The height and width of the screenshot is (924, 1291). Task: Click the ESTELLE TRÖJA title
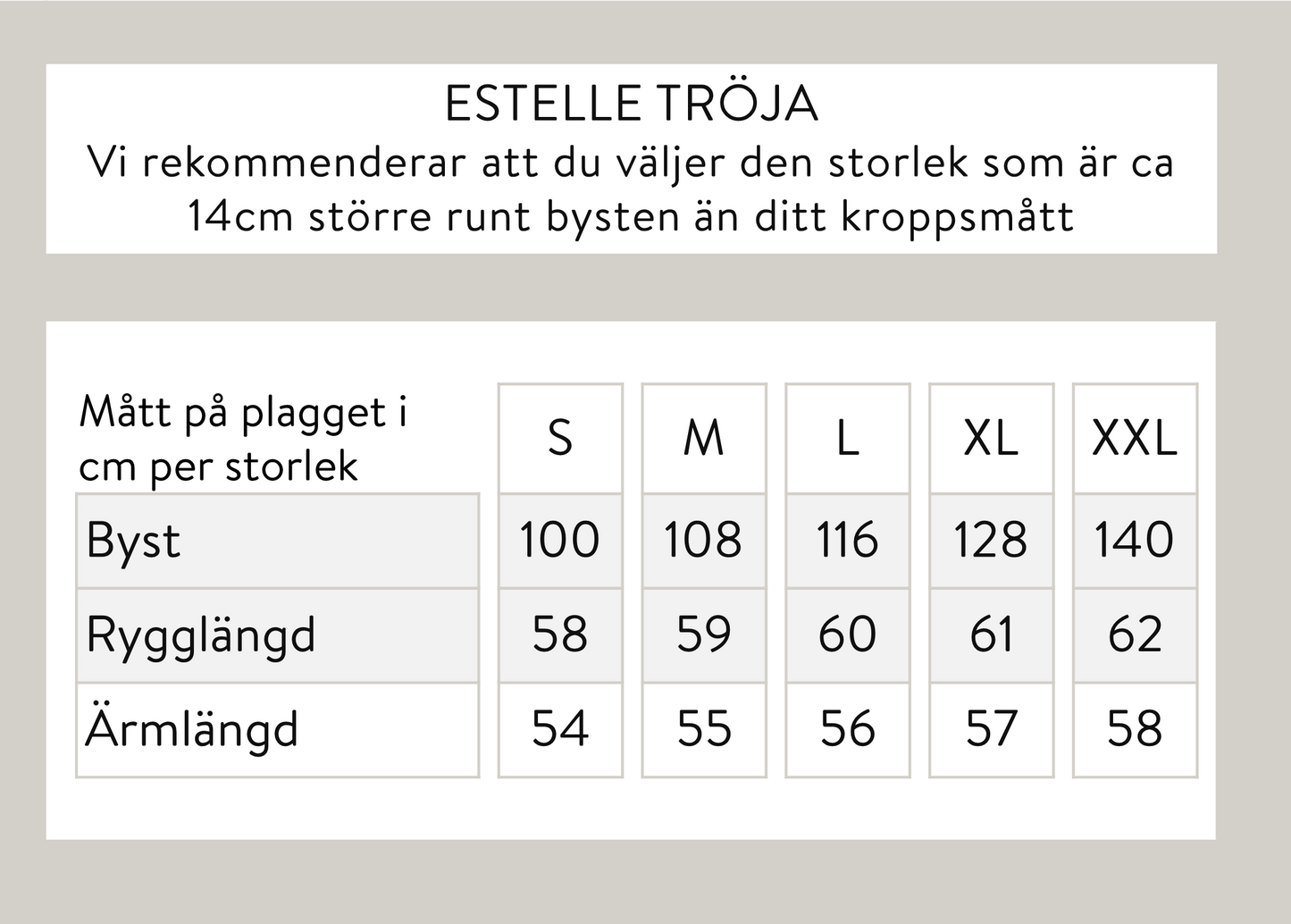pos(631,104)
